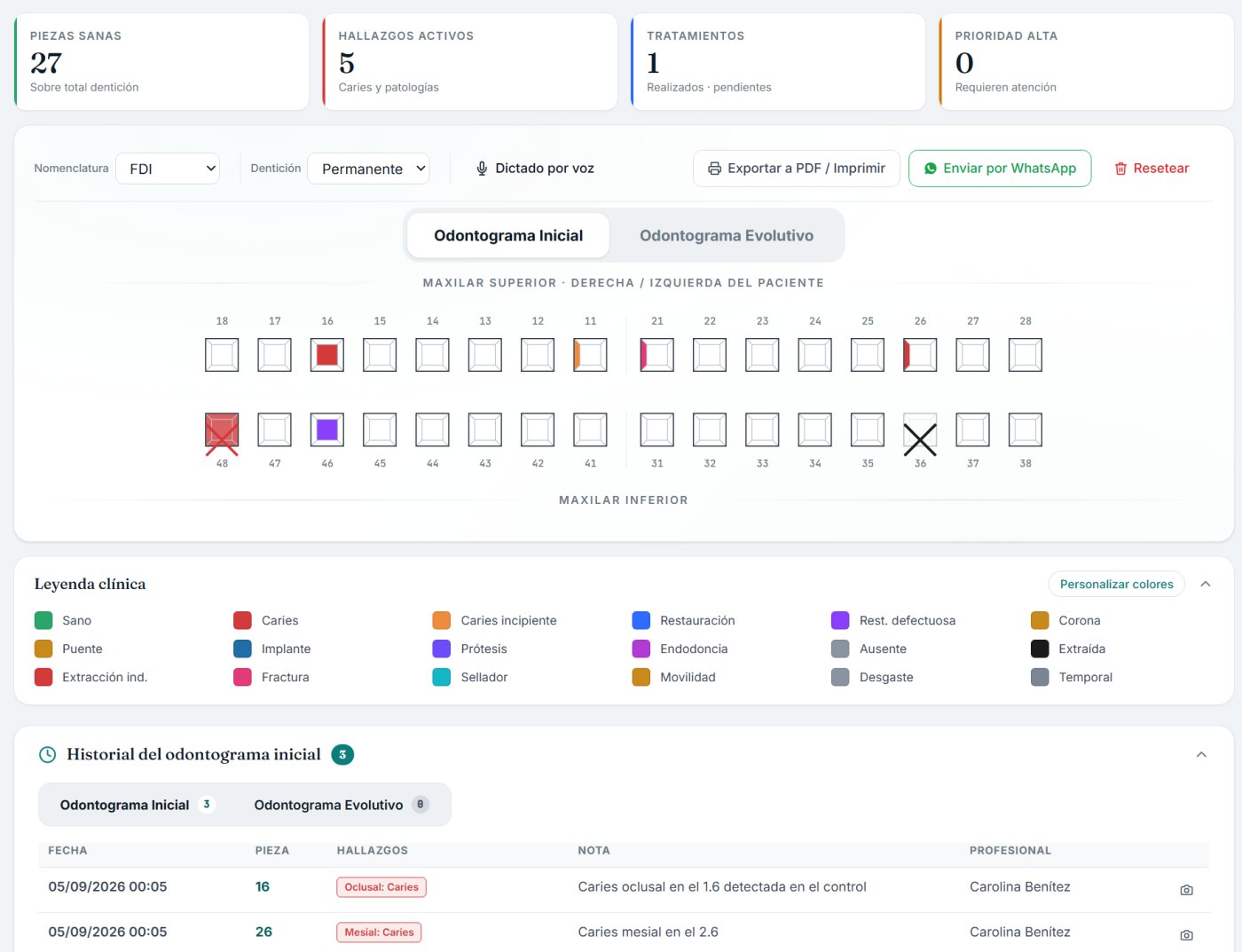Click the camera icon in piece 16 row
The width and height of the screenshot is (1242, 952).
[x=1186, y=889]
